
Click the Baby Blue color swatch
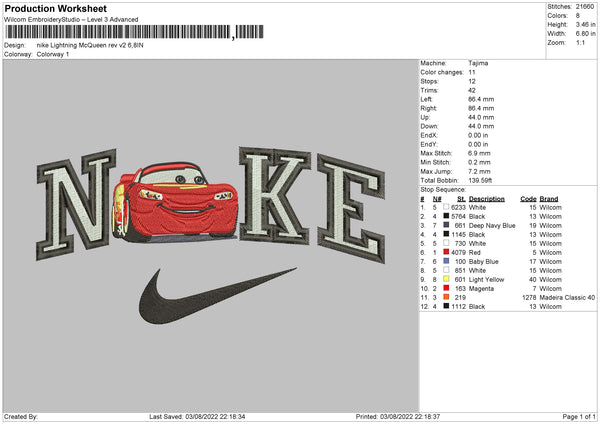pos(447,261)
